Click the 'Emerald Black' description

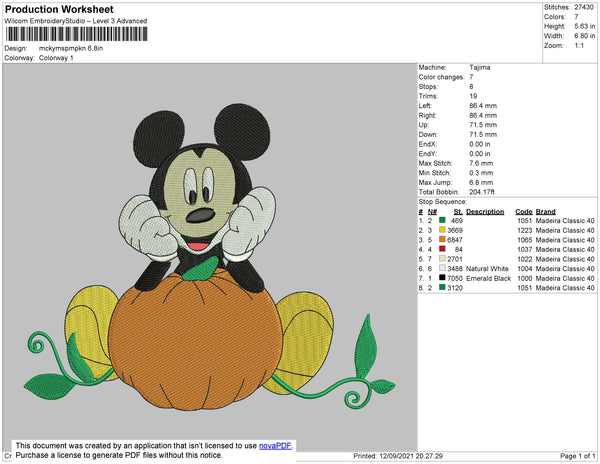pos(488,278)
